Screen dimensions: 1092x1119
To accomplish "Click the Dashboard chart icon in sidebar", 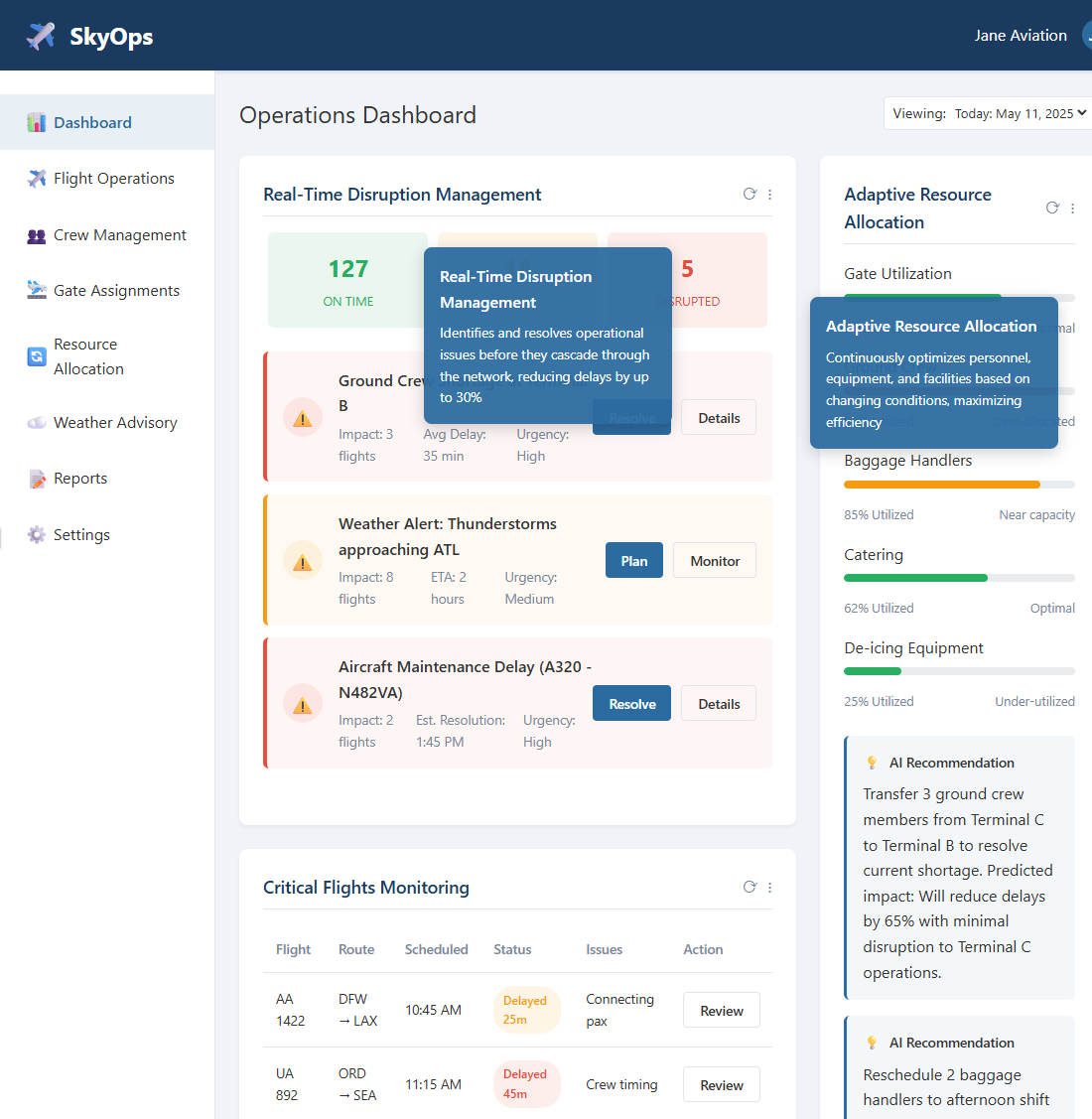I will pyautogui.click(x=37, y=123).
